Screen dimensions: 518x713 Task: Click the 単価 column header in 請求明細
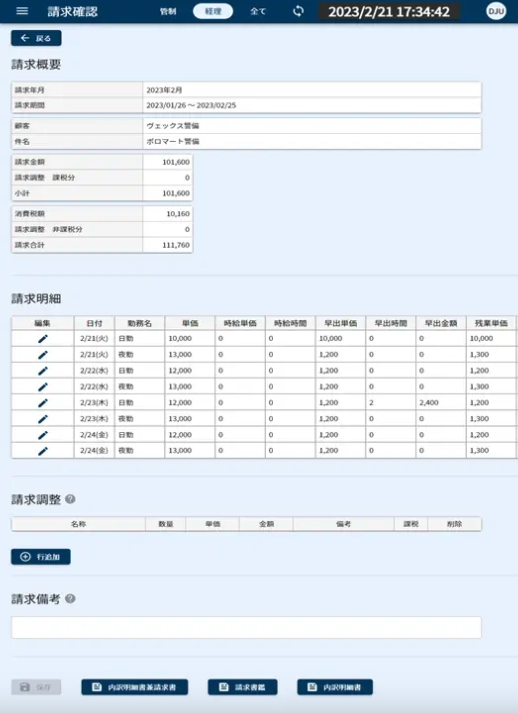pyautogui.click(x=190, y=323)
